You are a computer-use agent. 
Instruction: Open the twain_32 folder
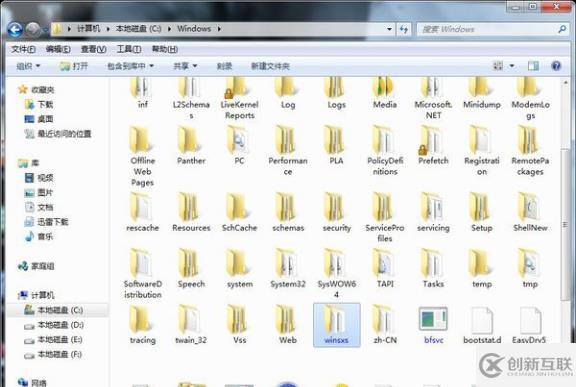191,325
